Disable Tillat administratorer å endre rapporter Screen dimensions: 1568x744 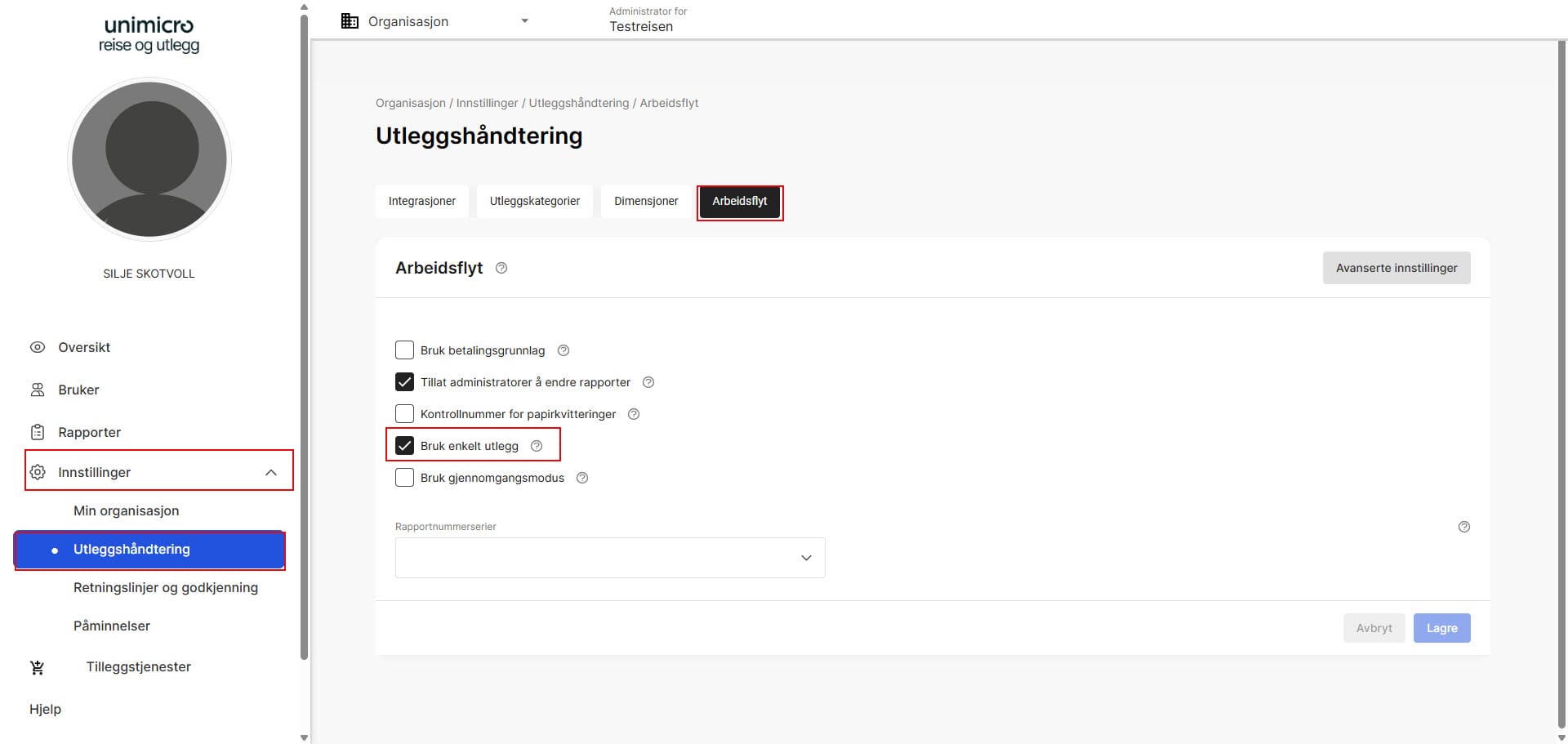[404, 381]
